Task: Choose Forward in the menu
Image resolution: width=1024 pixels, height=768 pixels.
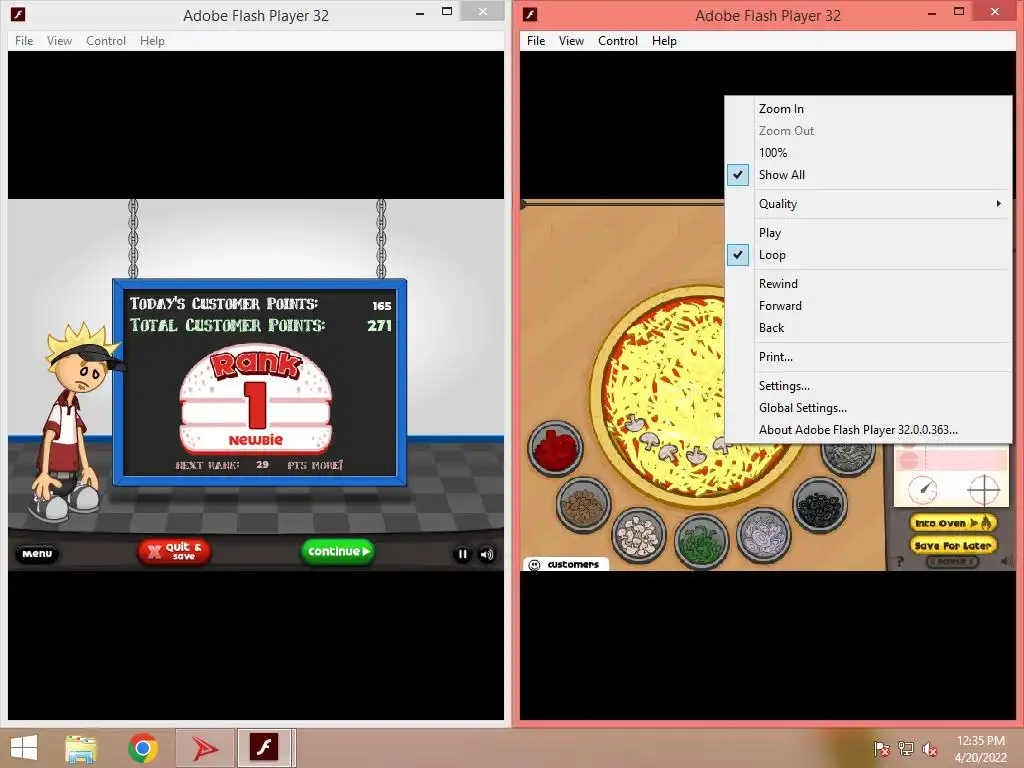Action: click(869, 306)
